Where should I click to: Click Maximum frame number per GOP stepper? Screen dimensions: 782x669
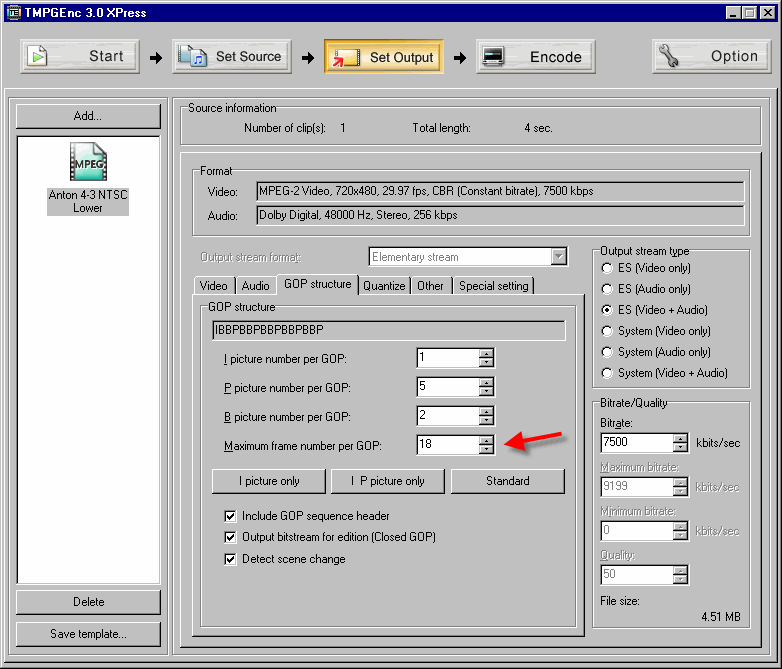point(486,445)
